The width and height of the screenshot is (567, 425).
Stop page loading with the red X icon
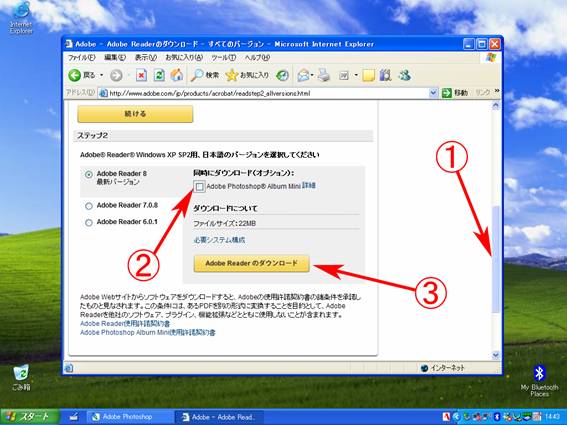pos(141,75)
